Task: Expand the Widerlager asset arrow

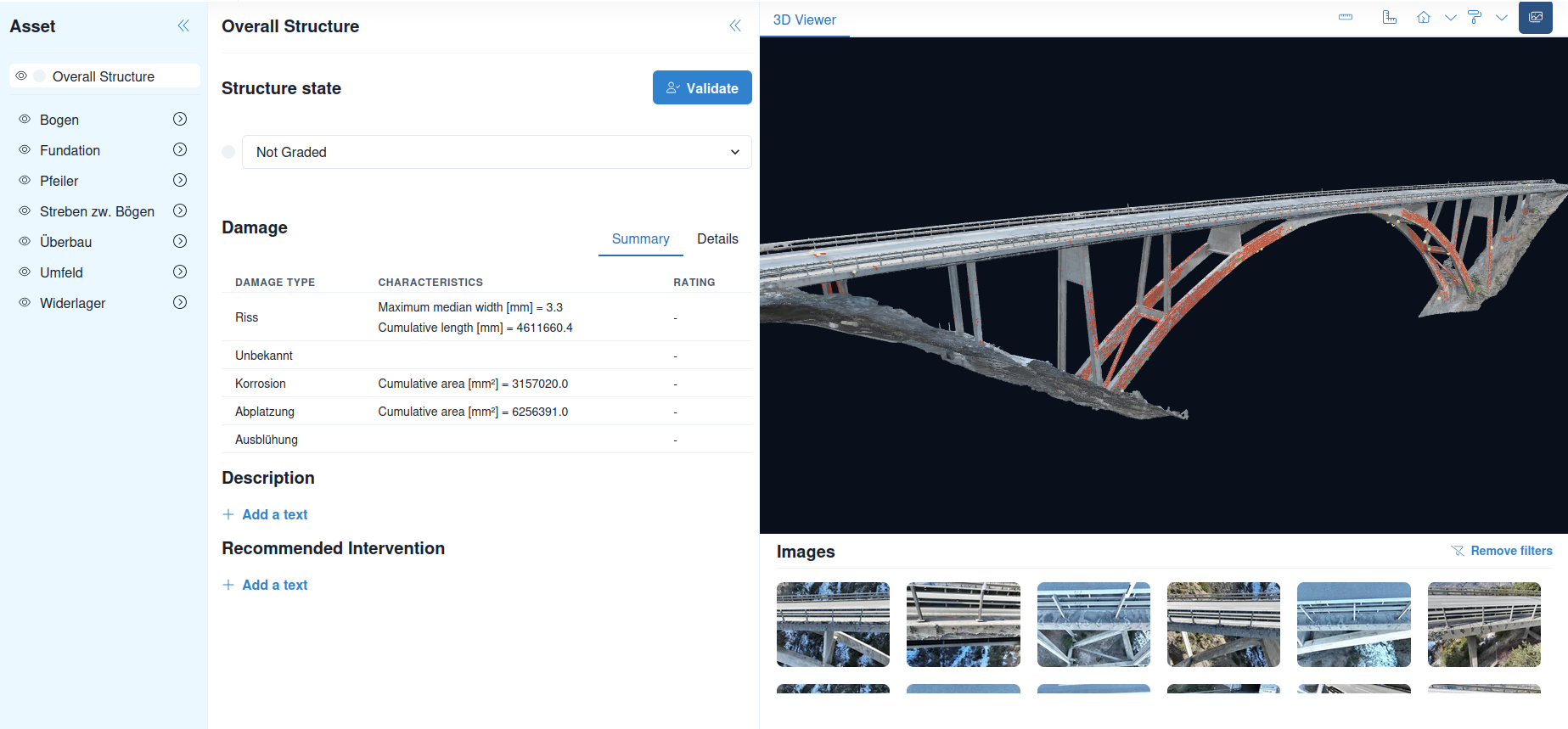Action: (x=180, y=303)
